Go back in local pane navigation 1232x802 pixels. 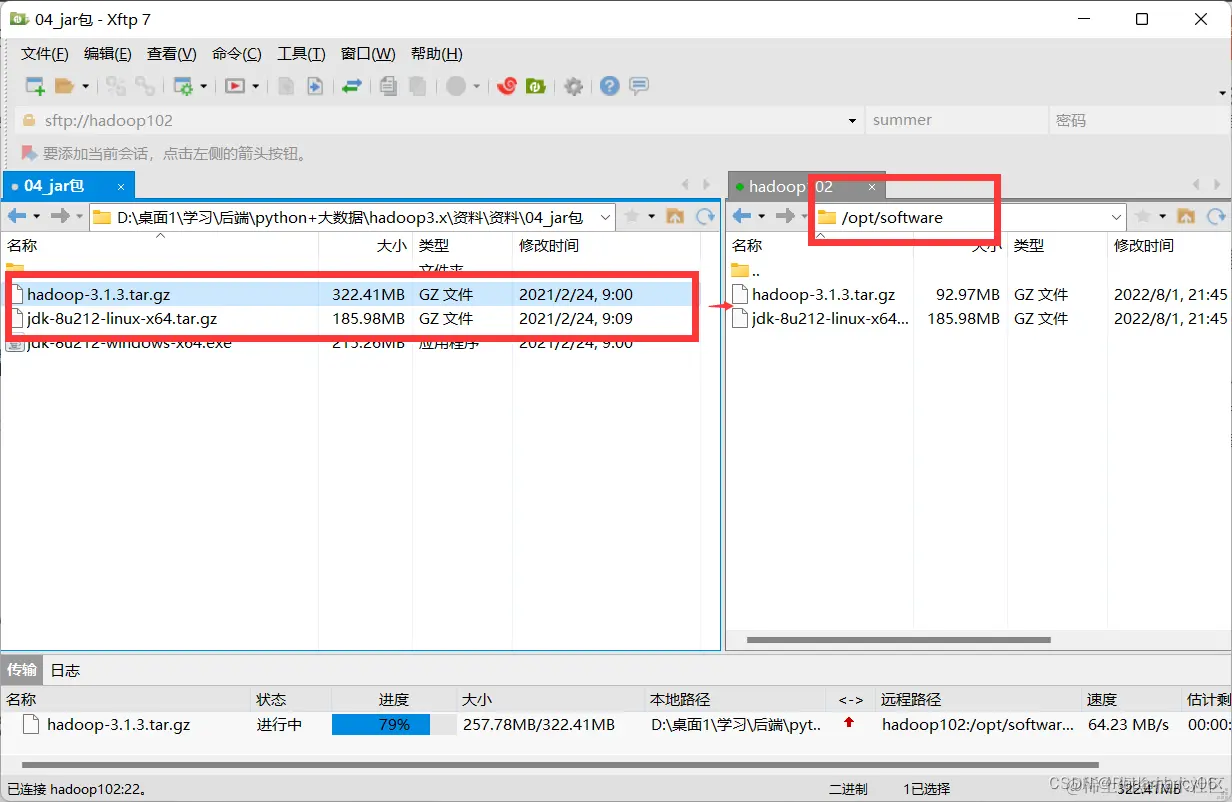pos(17,216)
